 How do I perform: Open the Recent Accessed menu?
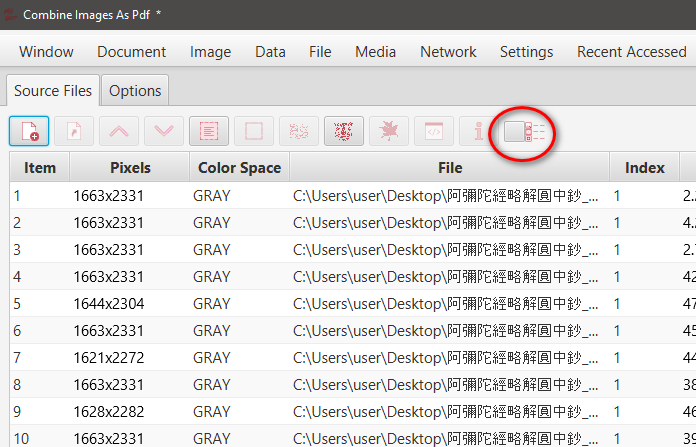[632, 52]
